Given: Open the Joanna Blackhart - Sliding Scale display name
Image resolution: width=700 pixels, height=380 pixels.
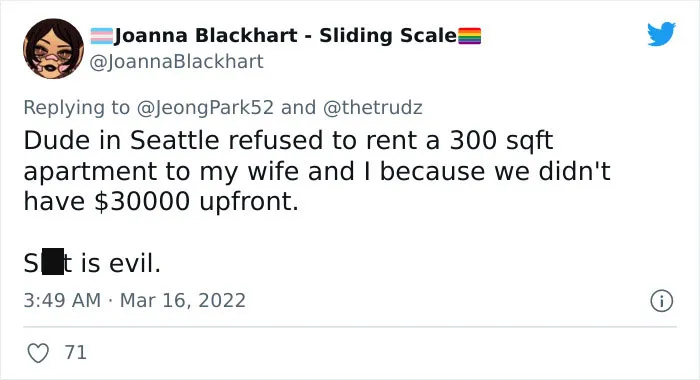Looking at the screenshot, I should pyautogui.click(x=286, y=36).
